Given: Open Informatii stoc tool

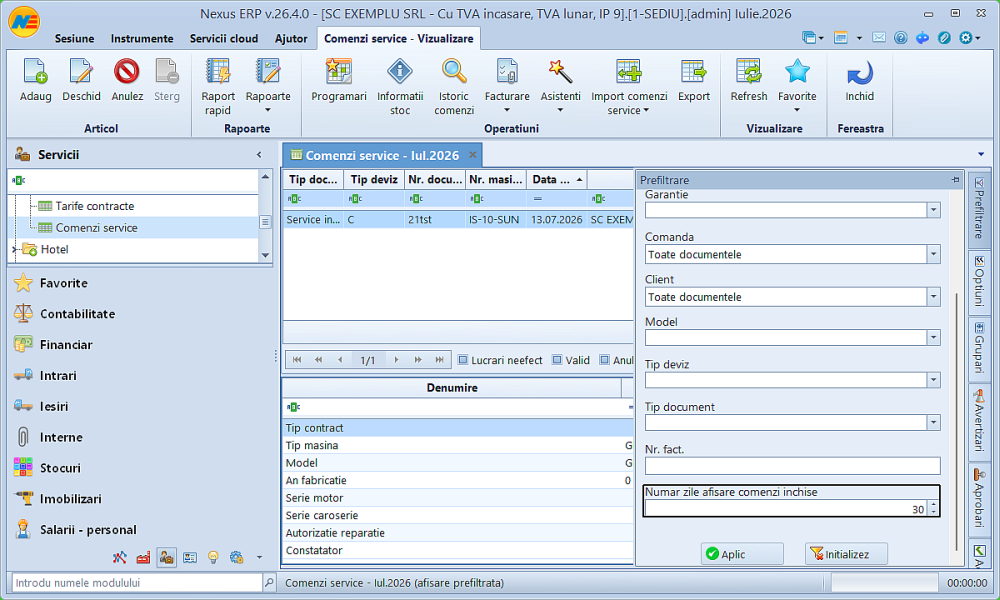Looking at the screenshot, I should coord(400,87).
